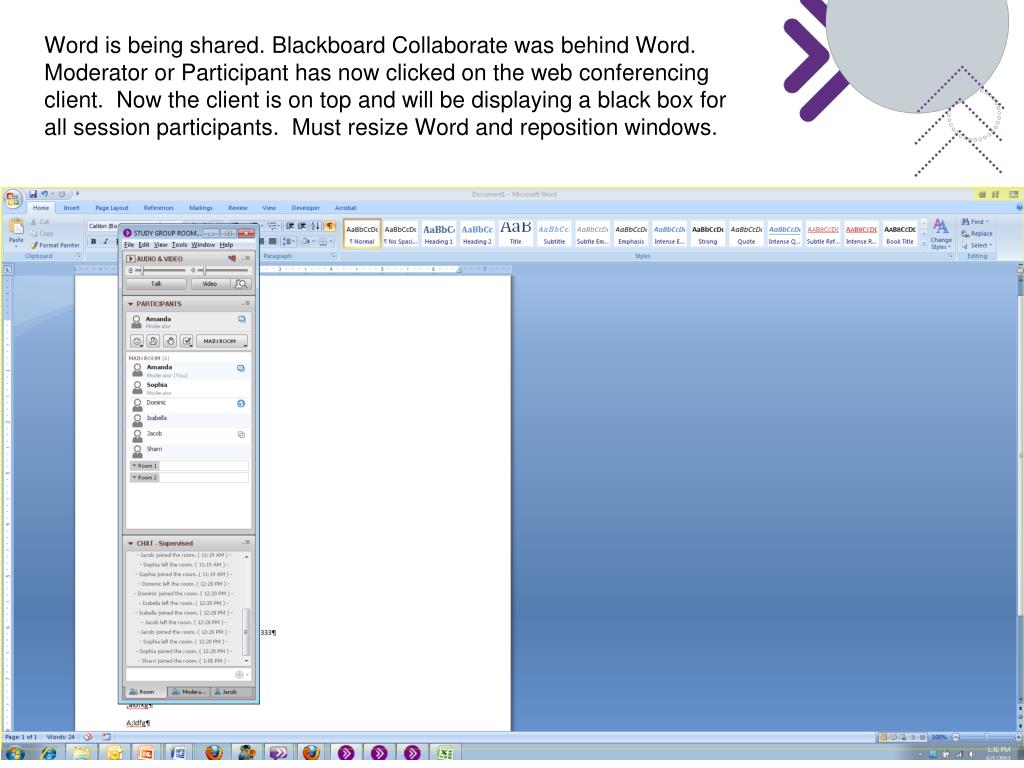Image resolution: width=1024 pixels, height=768 pixels.
Task: Select Sharri in participants list
Action: [x=188, y=451]
